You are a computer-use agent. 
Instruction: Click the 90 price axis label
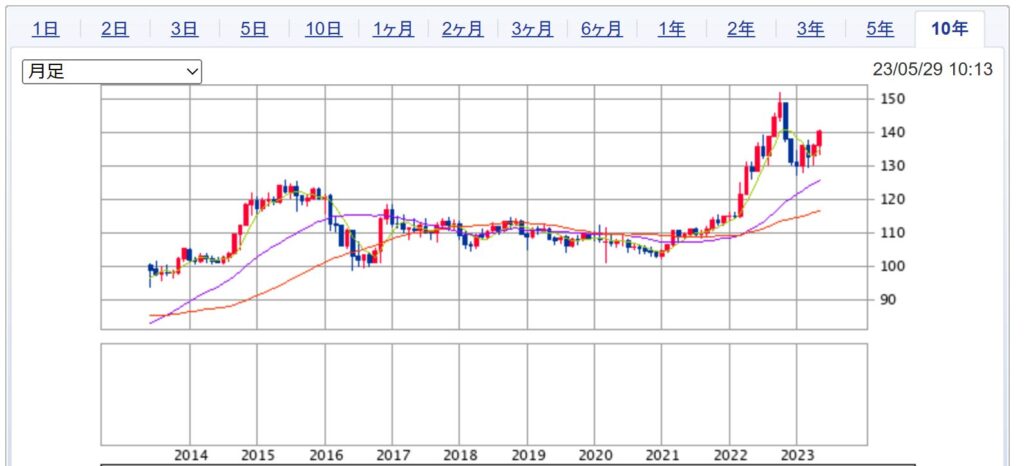[x=888, y=300]
